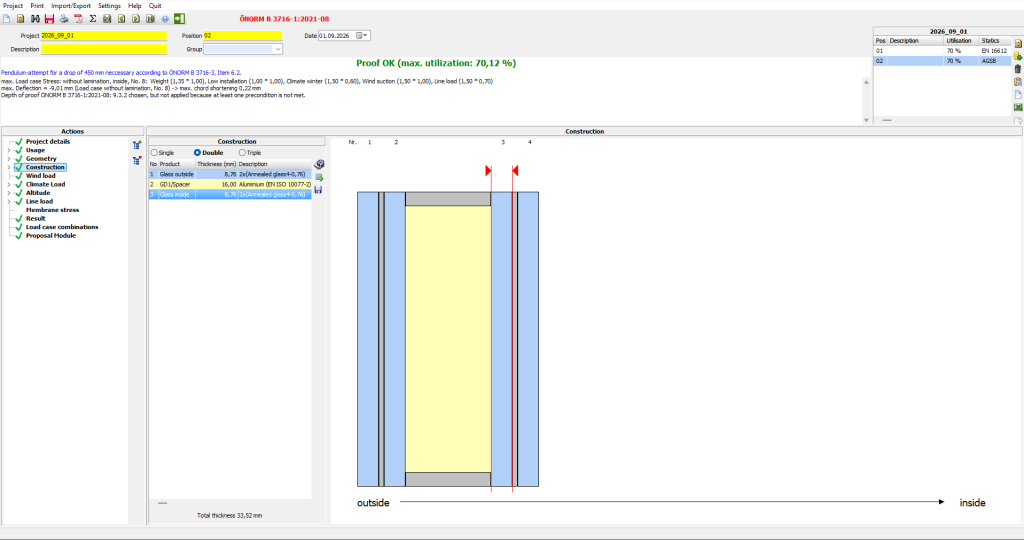The width and height of the screenshot is (1024, 540).
Task: Click the binoculars search icon in toolbar
Action: click(35, 19)
